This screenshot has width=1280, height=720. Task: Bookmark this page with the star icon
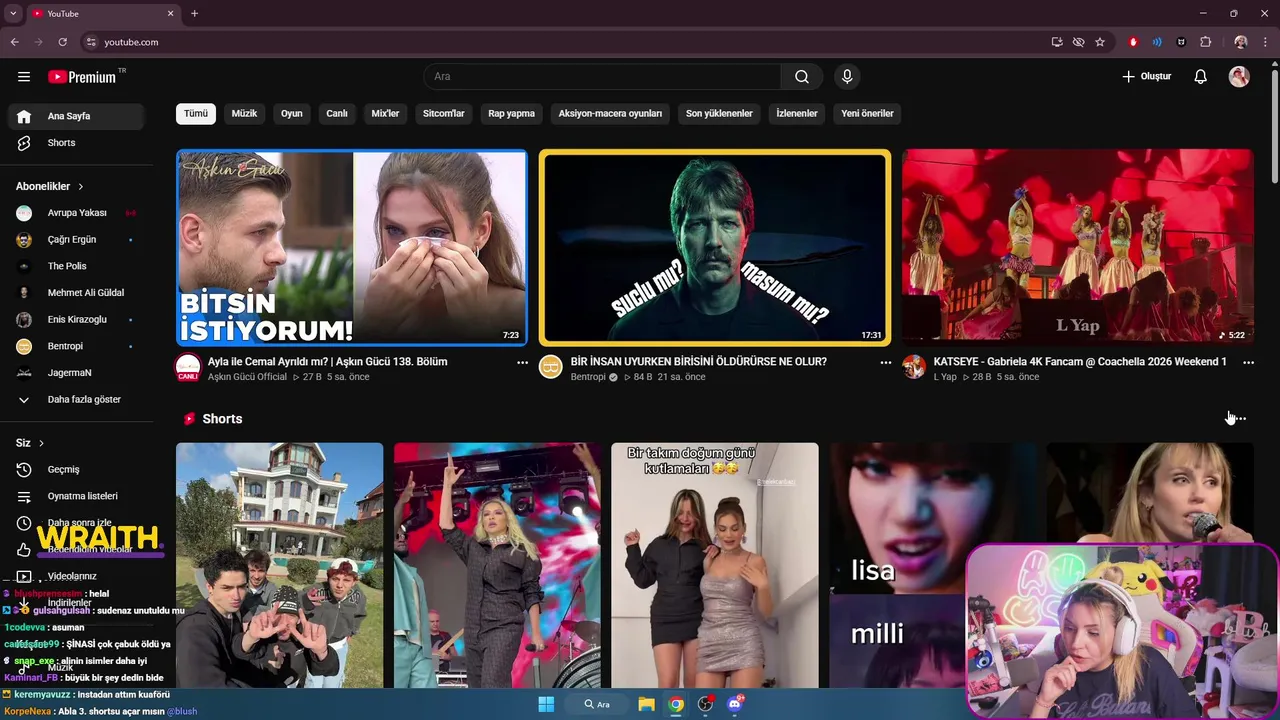[1100, 42]
